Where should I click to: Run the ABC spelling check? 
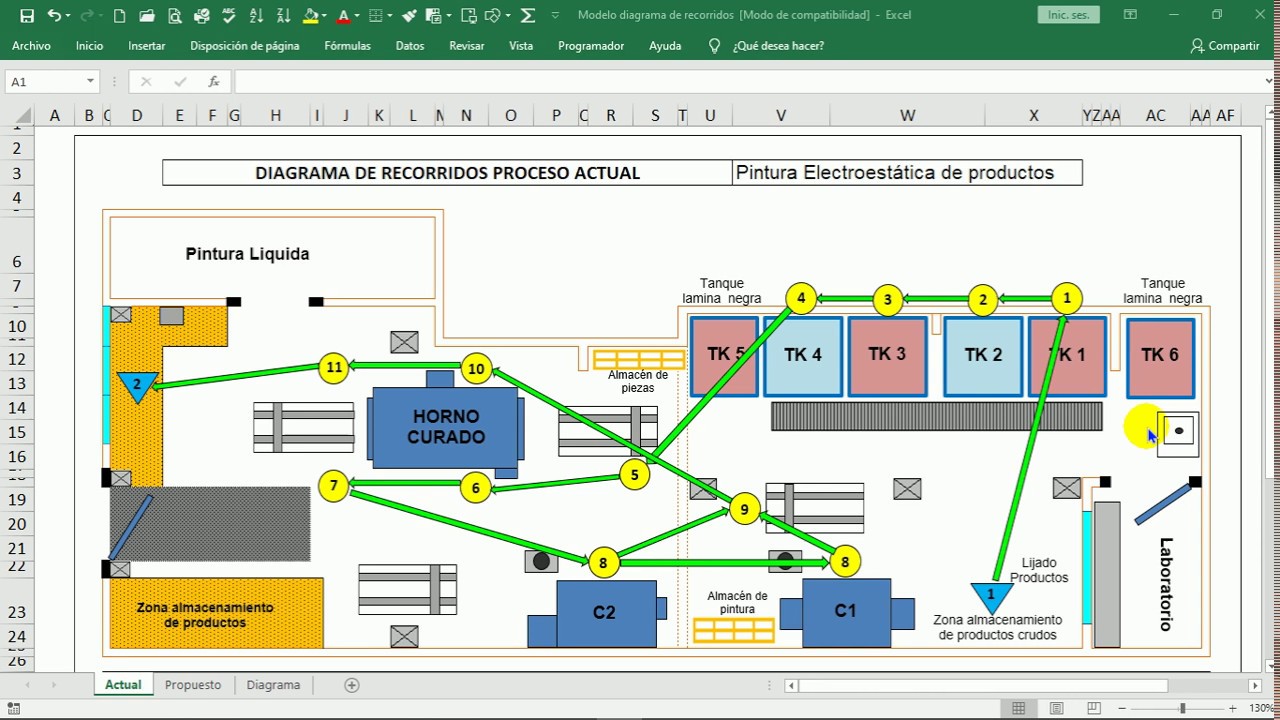click(x=230, y=15)
